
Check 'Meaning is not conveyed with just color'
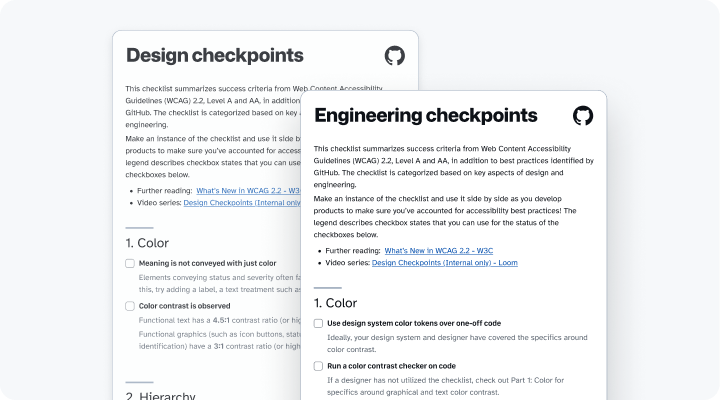pyautogui.click(x=130, y=264)
